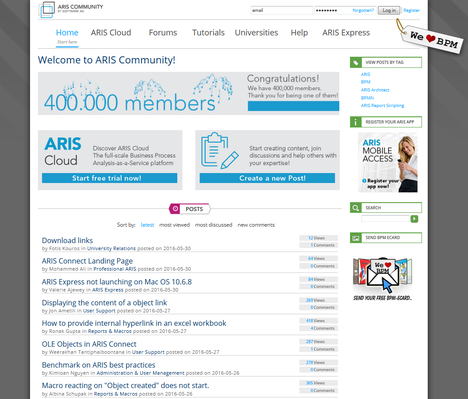Click the views count on Download links post
Viewport: 468px width, 399px height.
[318, 238]
